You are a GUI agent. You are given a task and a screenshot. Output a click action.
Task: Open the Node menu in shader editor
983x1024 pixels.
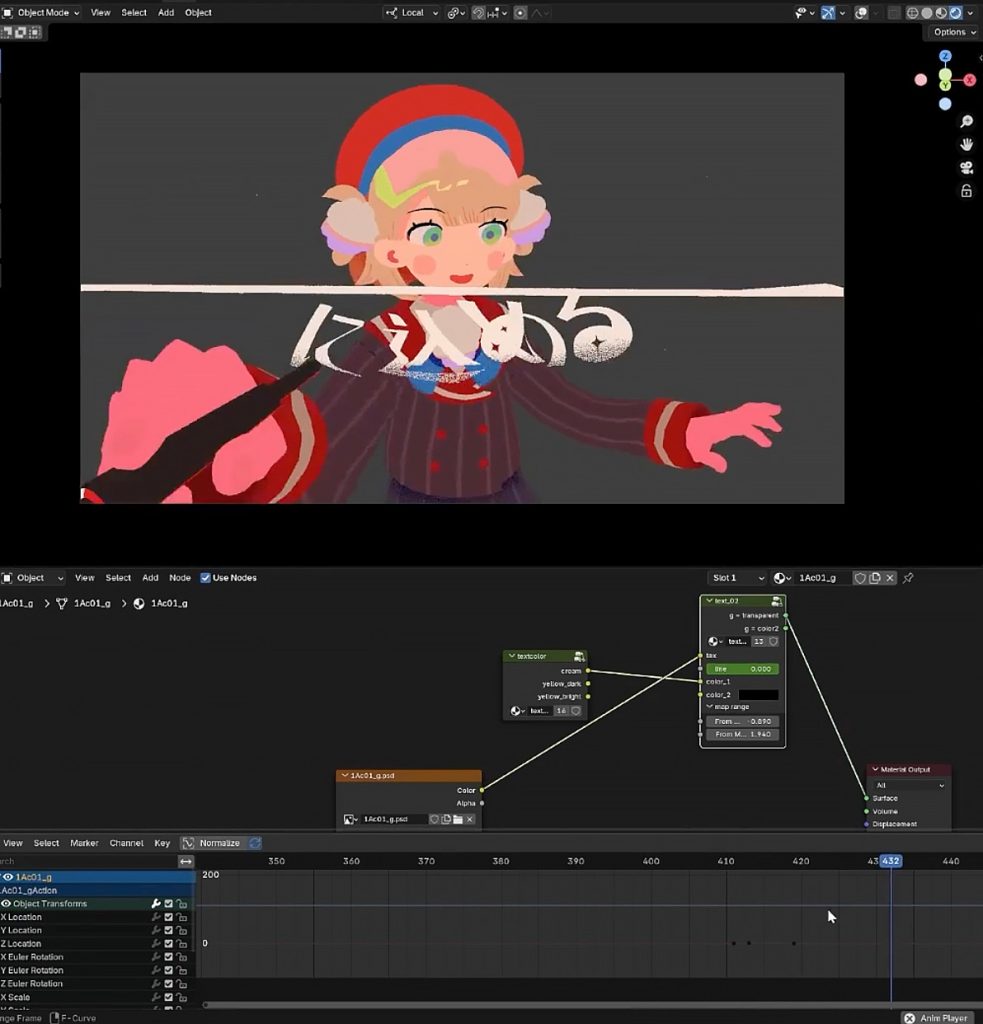tap(180, 578)
